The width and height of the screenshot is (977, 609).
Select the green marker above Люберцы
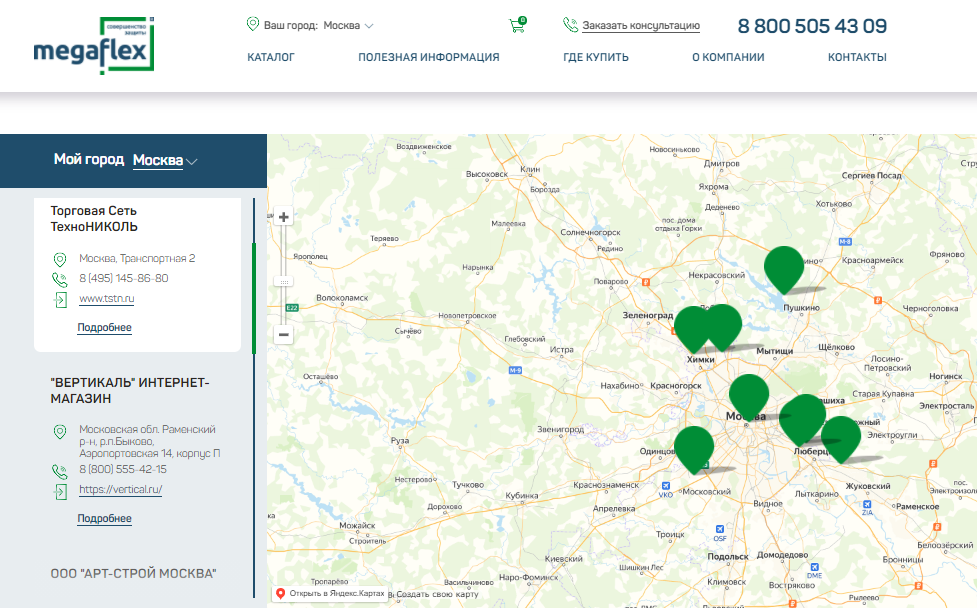(803, 418)
